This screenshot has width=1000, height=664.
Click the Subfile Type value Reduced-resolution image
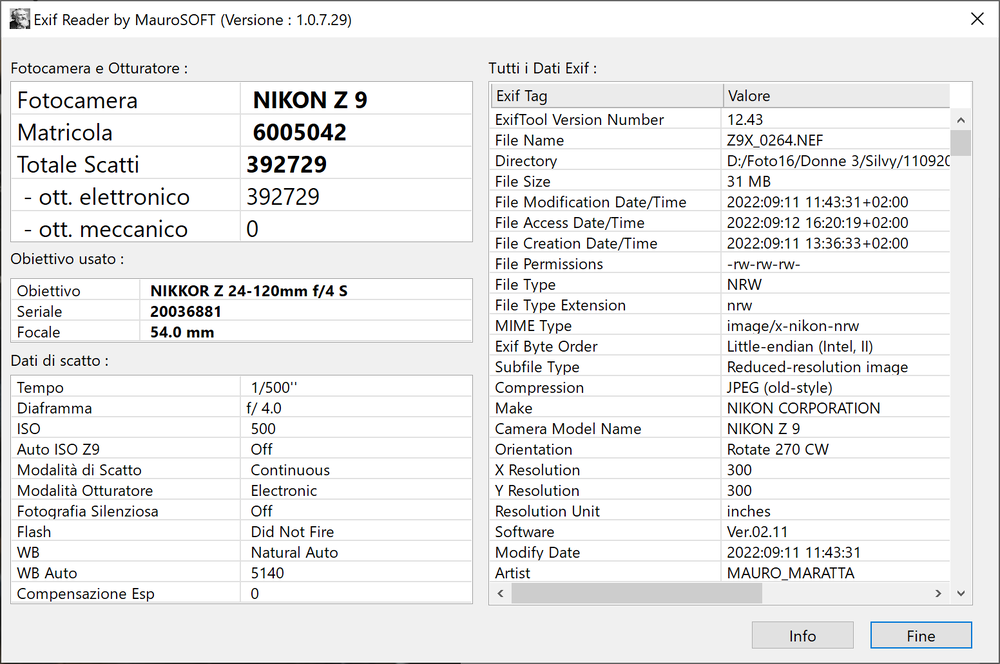tap(818, 367)
